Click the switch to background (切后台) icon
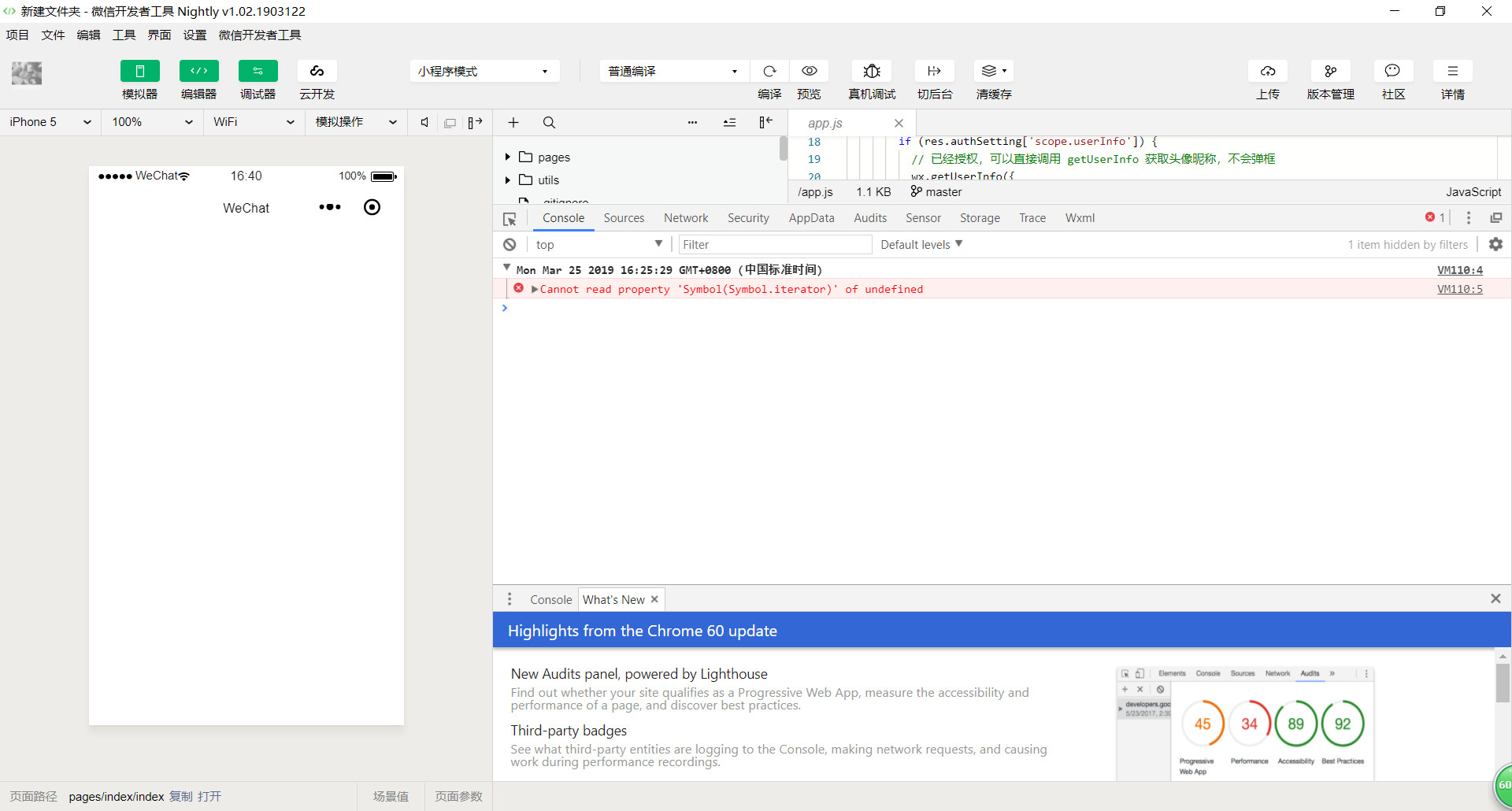Image resolution: width=1512 pixels, height=811 pixels. (935, 71)
